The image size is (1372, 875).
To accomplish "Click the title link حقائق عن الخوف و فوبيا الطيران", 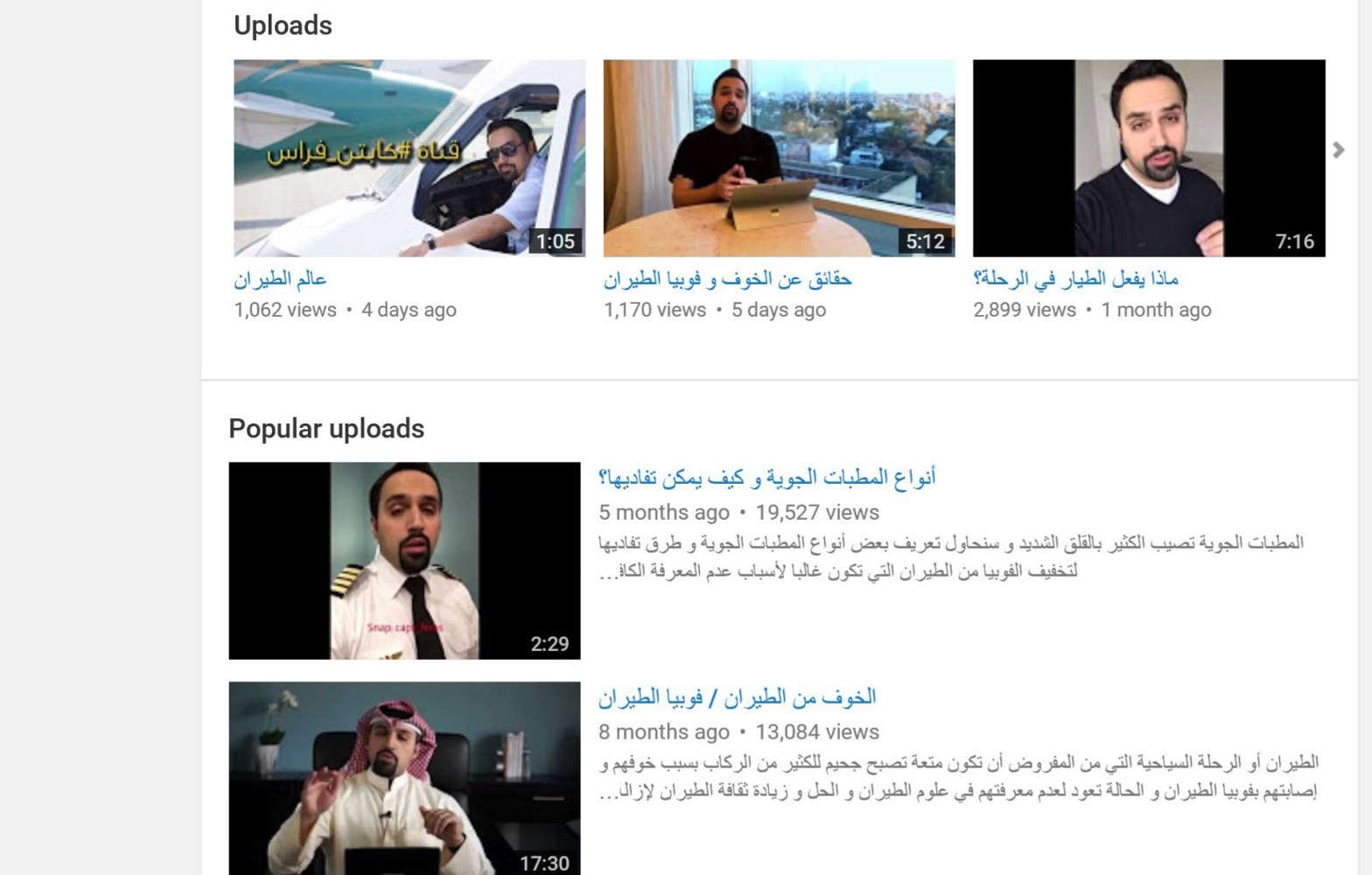I will [x=728, y=279].
